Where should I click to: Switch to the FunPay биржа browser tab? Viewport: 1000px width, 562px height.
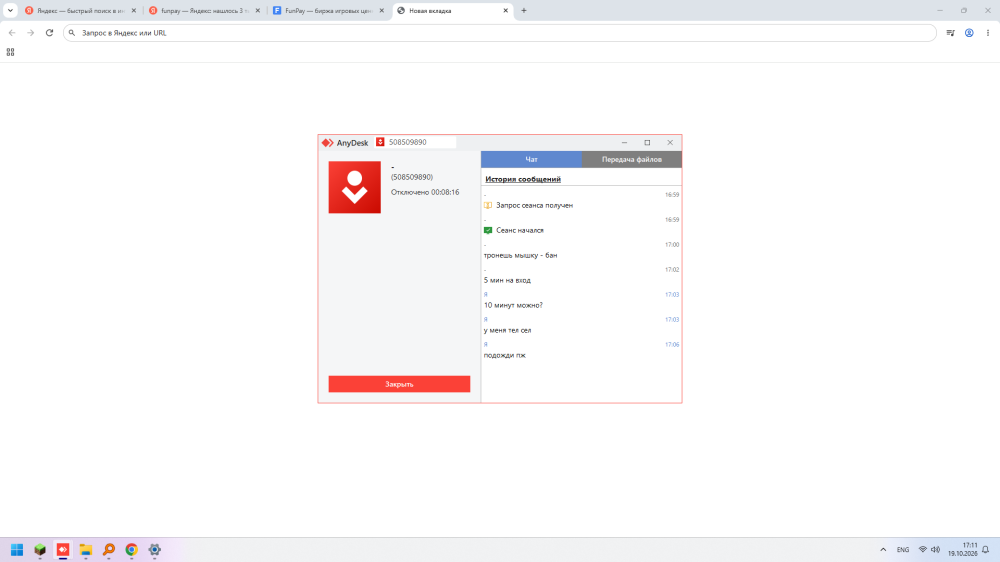tap(328, 11)
